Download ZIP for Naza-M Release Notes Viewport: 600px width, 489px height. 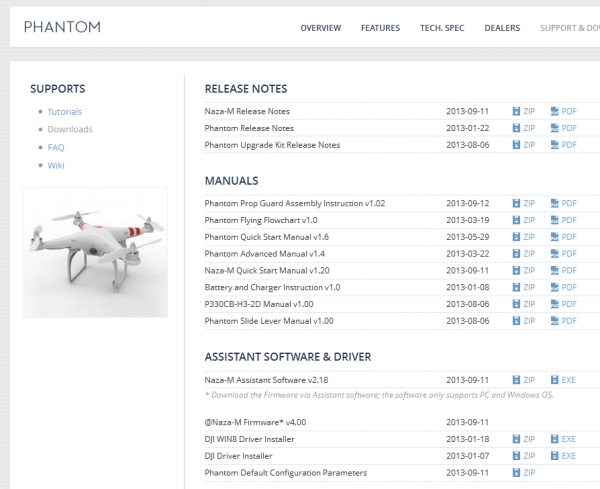point(523,111)
